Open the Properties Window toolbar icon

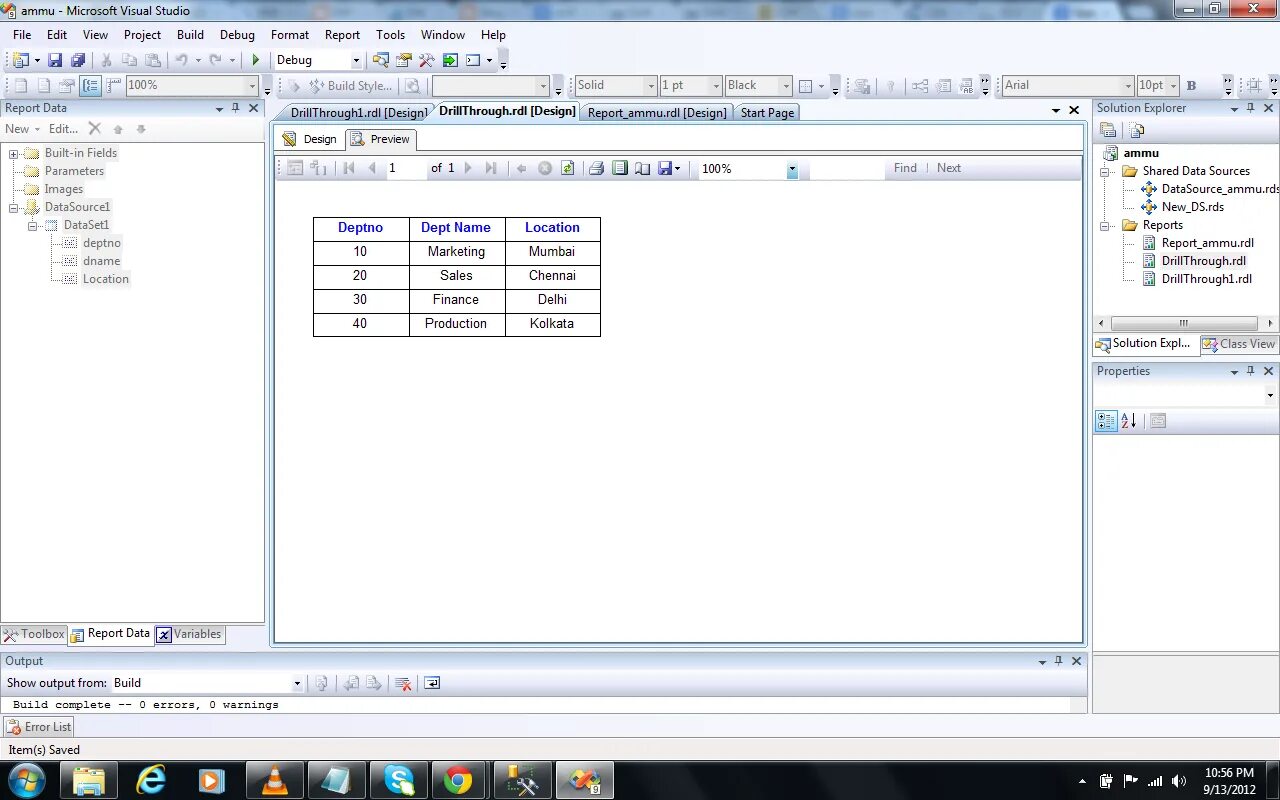coord(404,60)
